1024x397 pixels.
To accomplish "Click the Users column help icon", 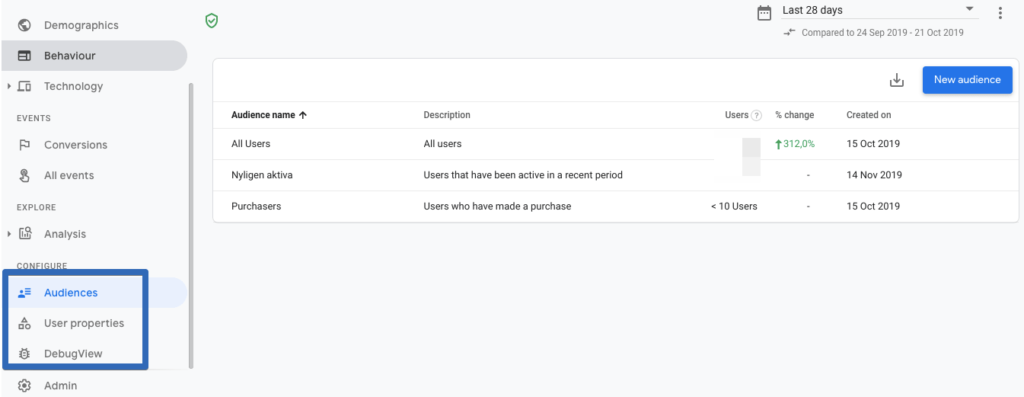I will pos(756,116).
